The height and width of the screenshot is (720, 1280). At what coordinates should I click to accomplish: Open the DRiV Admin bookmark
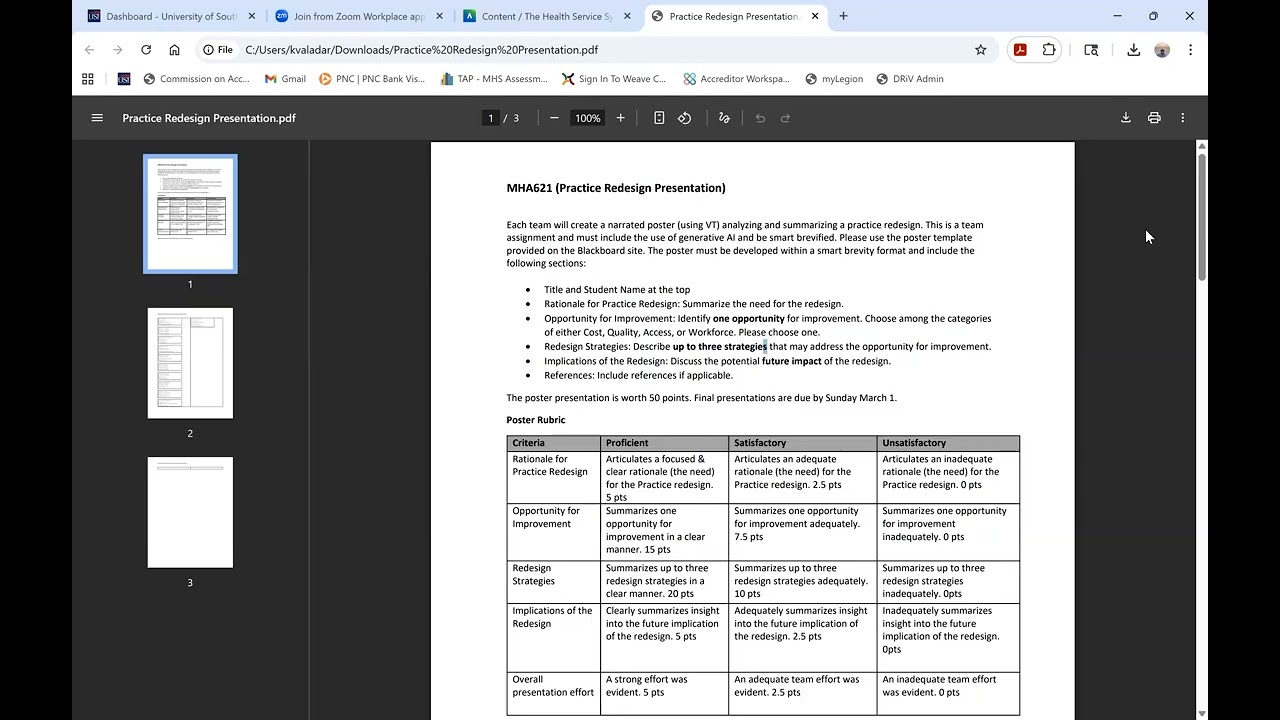point(910,79)
